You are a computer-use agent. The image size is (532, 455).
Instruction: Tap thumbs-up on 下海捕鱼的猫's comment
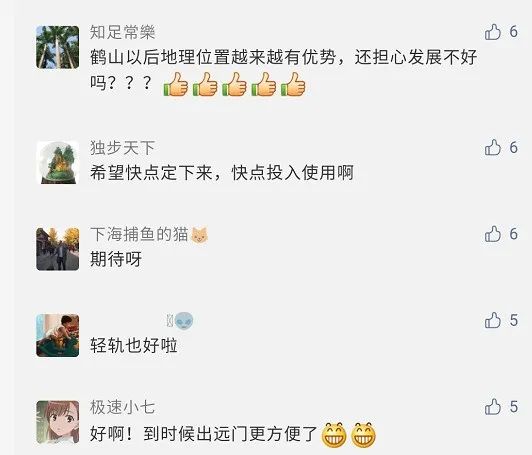[493, 234]
